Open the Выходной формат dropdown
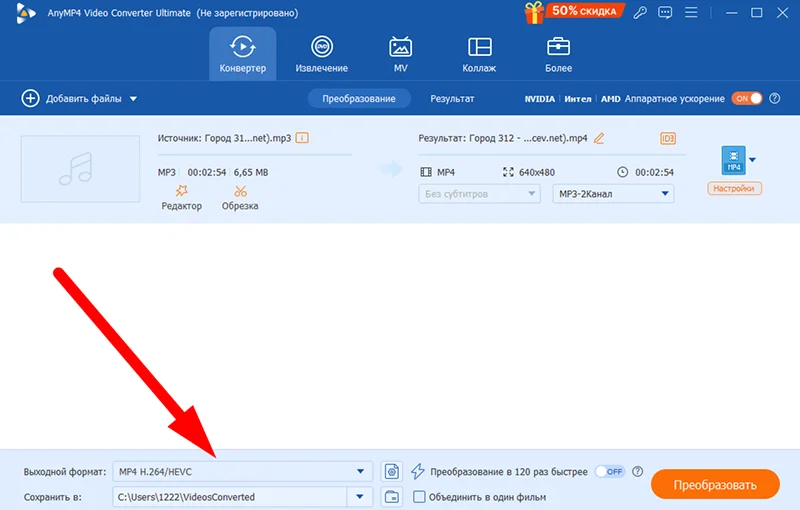The width and height of the screenshot is (800, 510). 242,472
